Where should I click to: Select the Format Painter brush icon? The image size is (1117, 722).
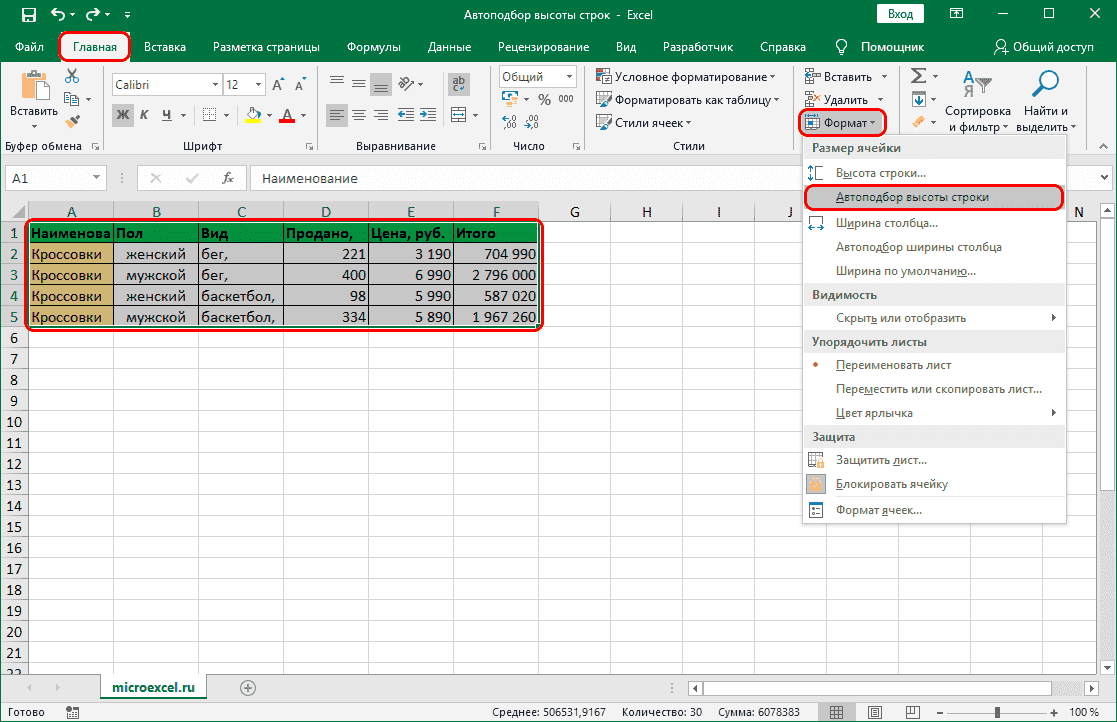pos(72,121)
